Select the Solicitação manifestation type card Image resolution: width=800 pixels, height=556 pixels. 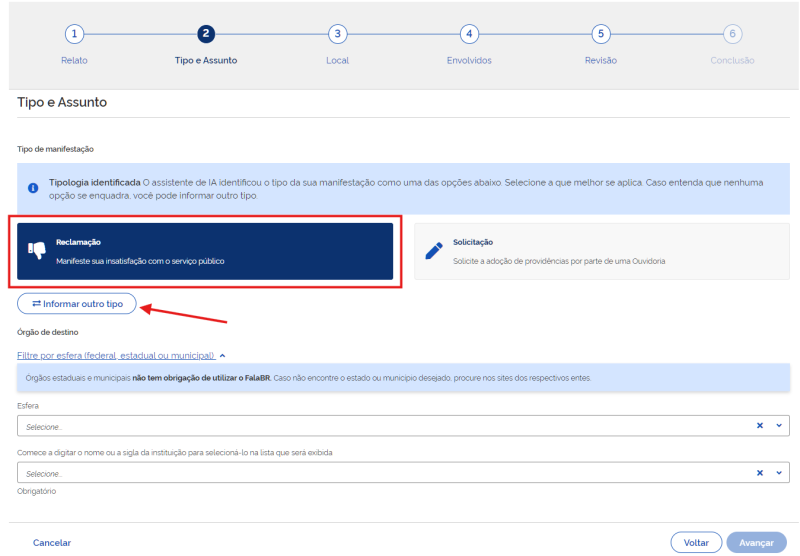602,251
